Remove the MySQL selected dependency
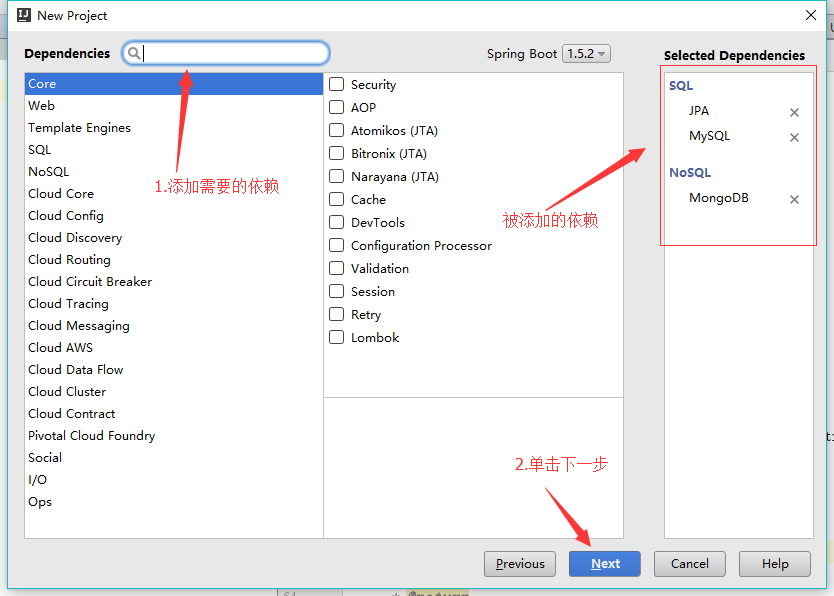 (x=794, y=137)
